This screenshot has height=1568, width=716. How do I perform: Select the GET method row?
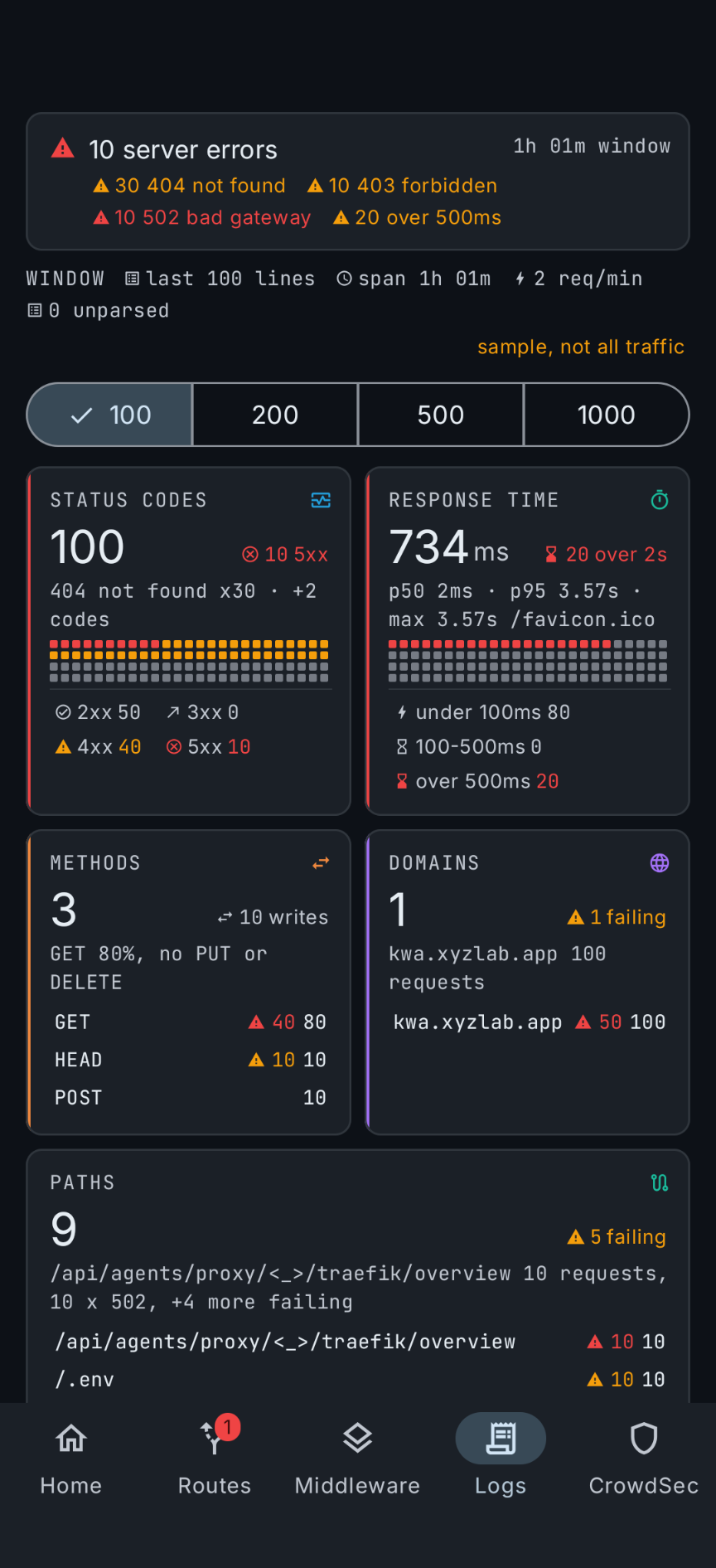coord(190,1022)
